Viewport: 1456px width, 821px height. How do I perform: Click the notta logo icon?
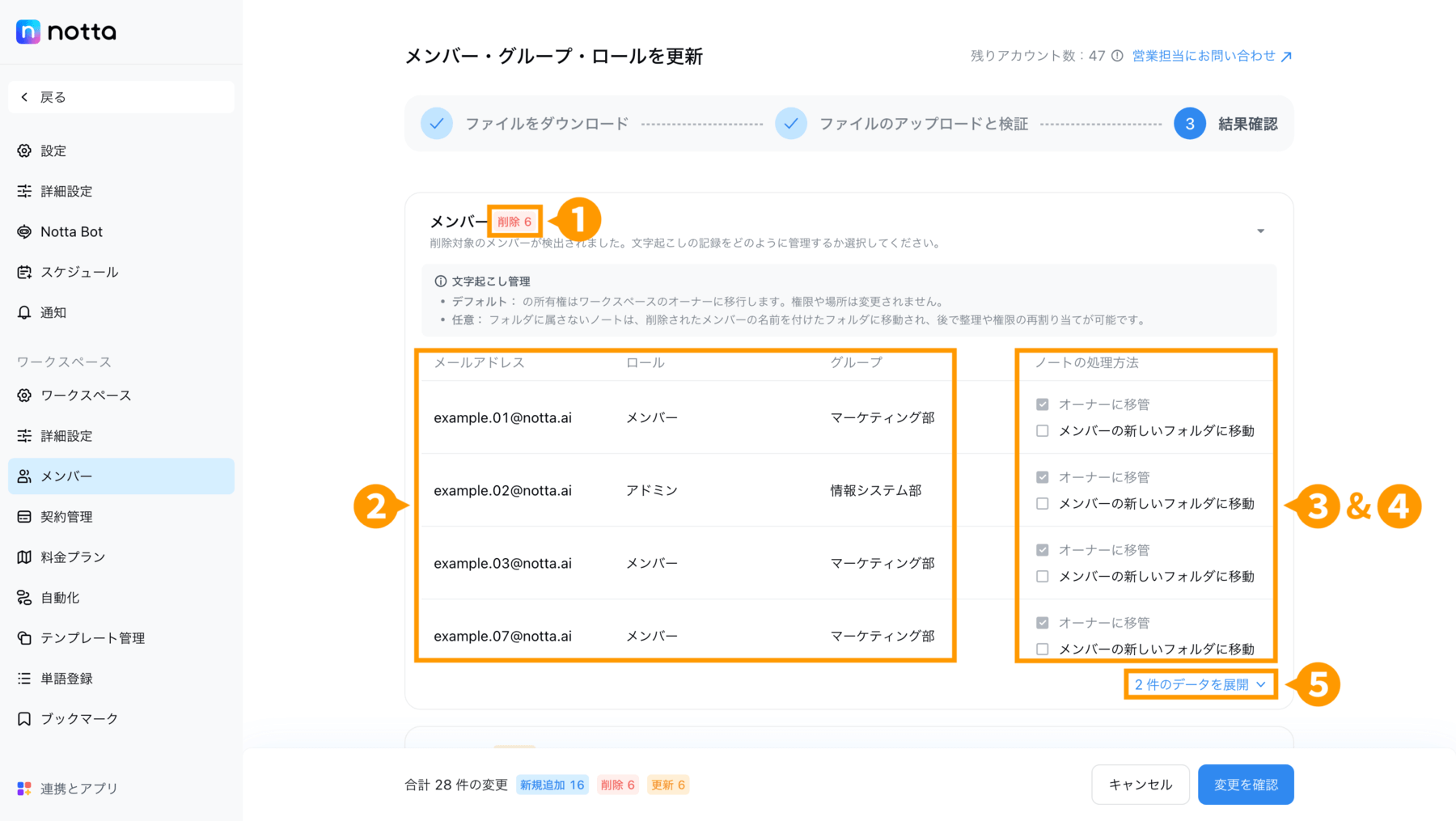point(28,32)
